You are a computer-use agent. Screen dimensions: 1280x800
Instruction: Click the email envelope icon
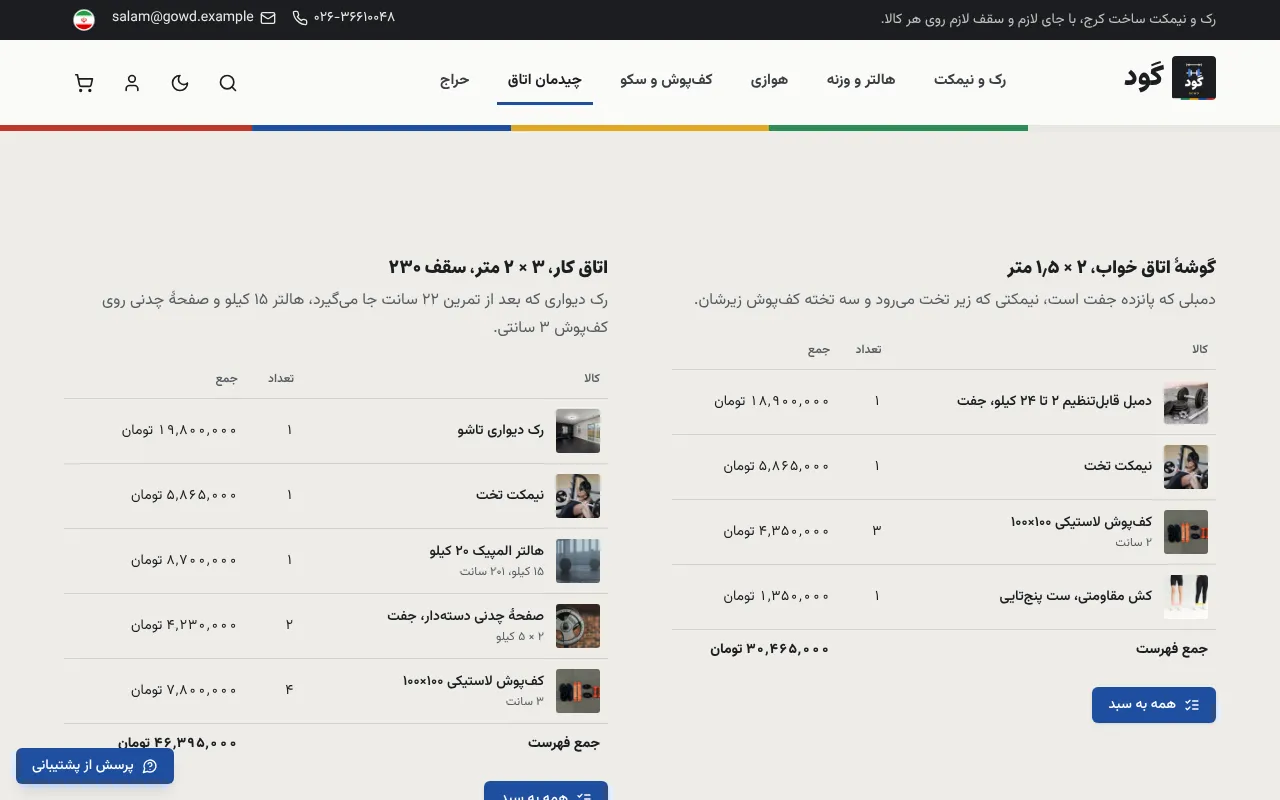point(268,18)
